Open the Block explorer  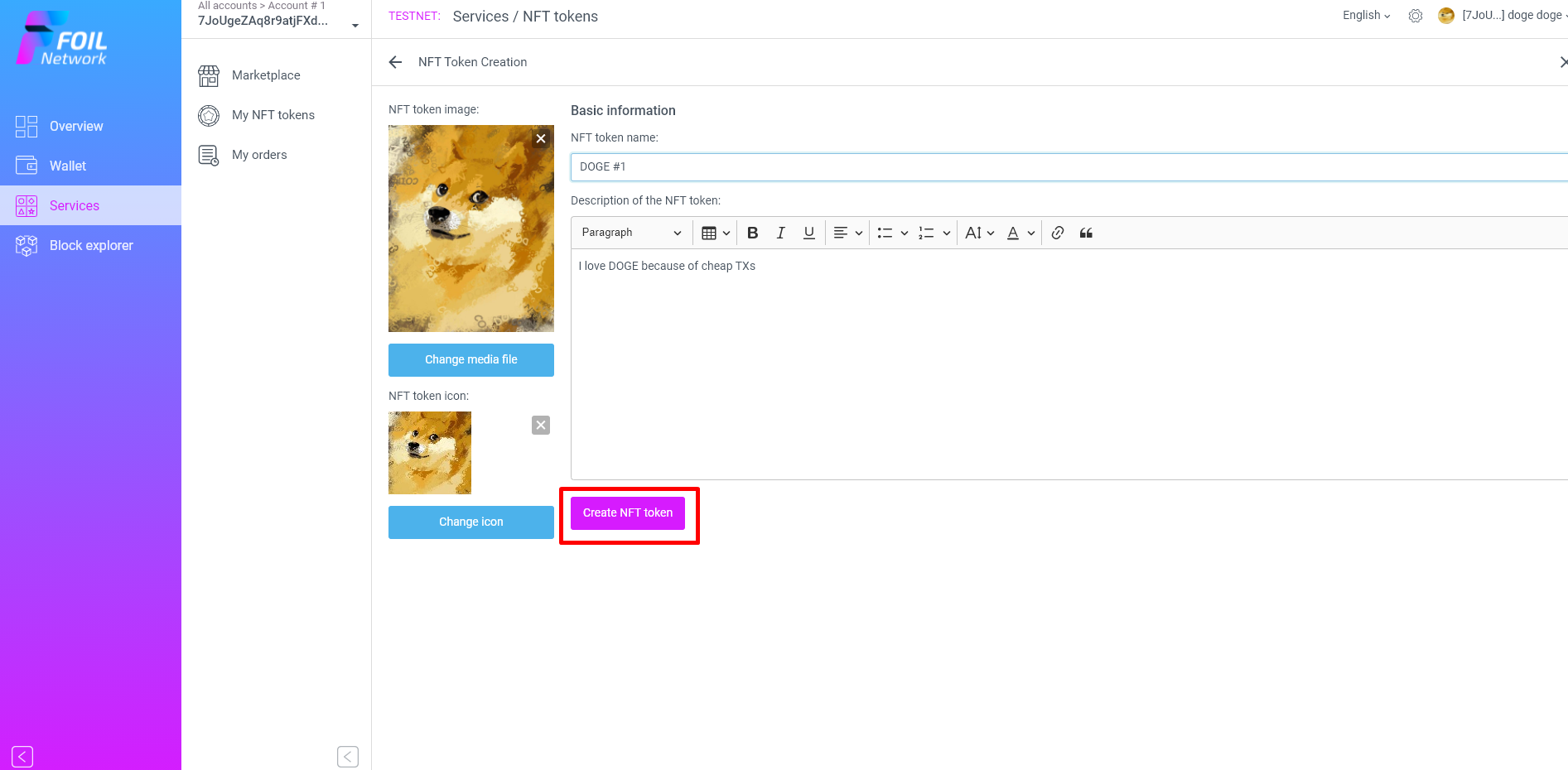pos(91,245)
